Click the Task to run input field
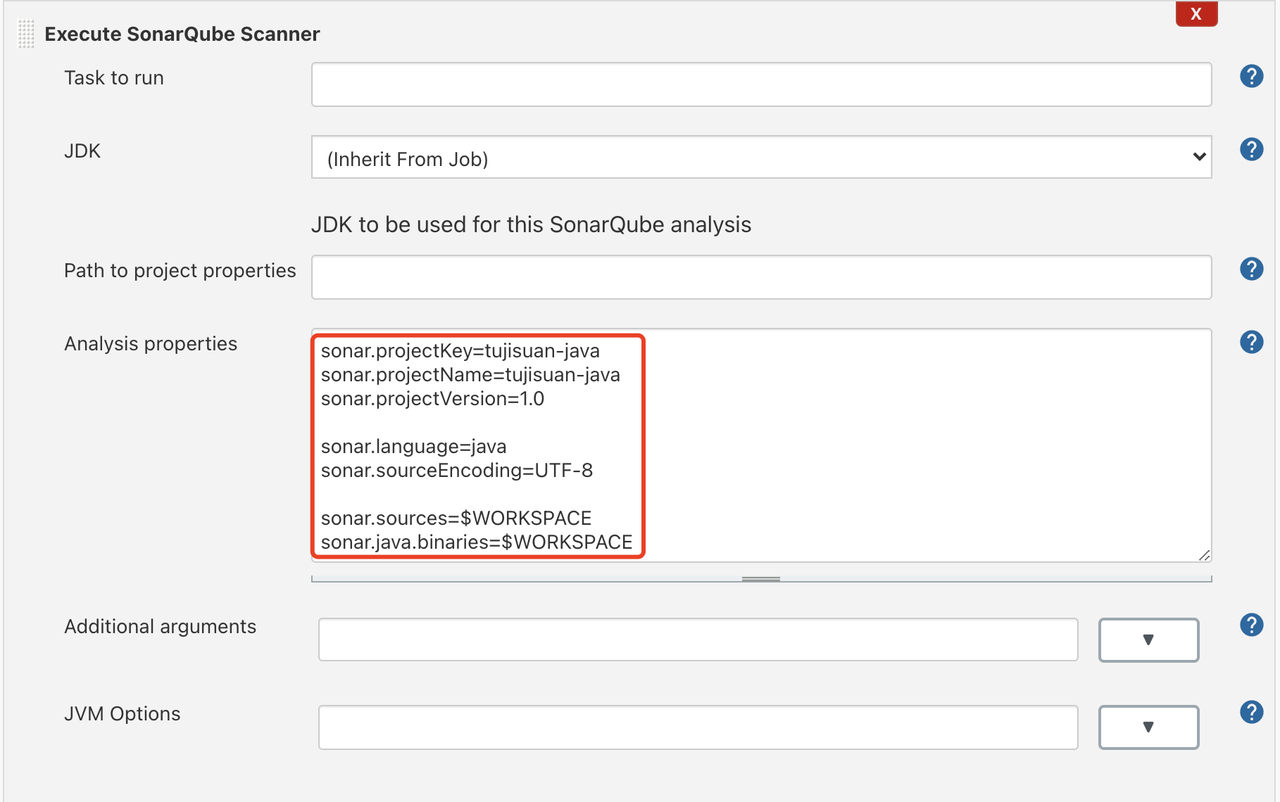The image size is (1280, 802). point(761,85)
